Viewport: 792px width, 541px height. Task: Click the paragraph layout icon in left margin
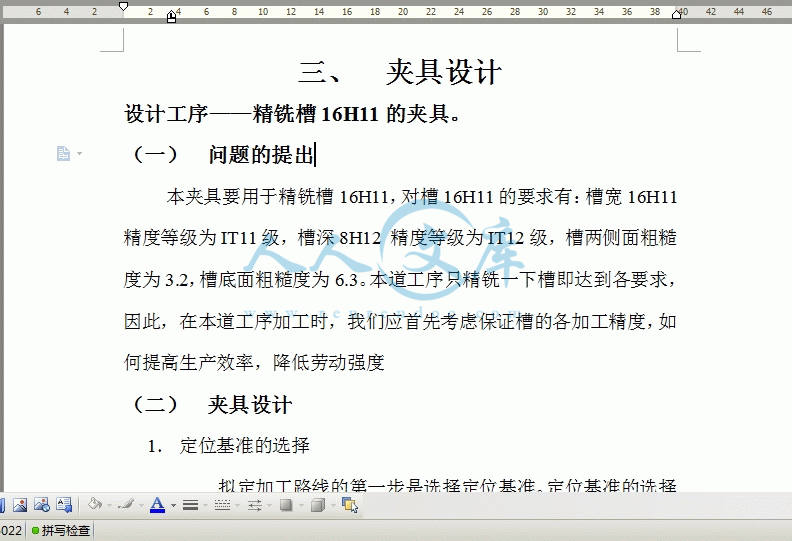point(64,153)
